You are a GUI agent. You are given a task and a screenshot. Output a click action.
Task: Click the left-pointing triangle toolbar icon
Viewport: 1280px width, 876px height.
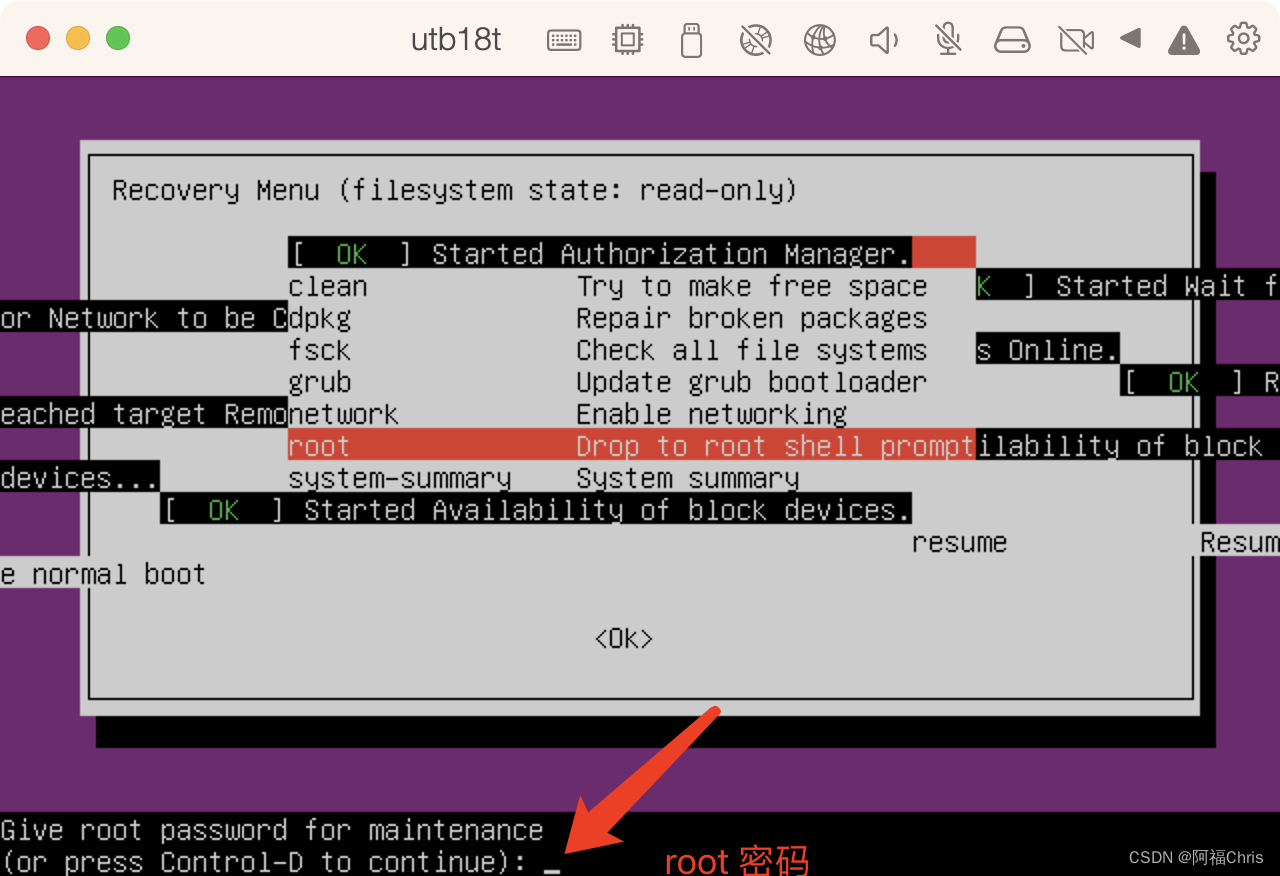pos(1130,39)
